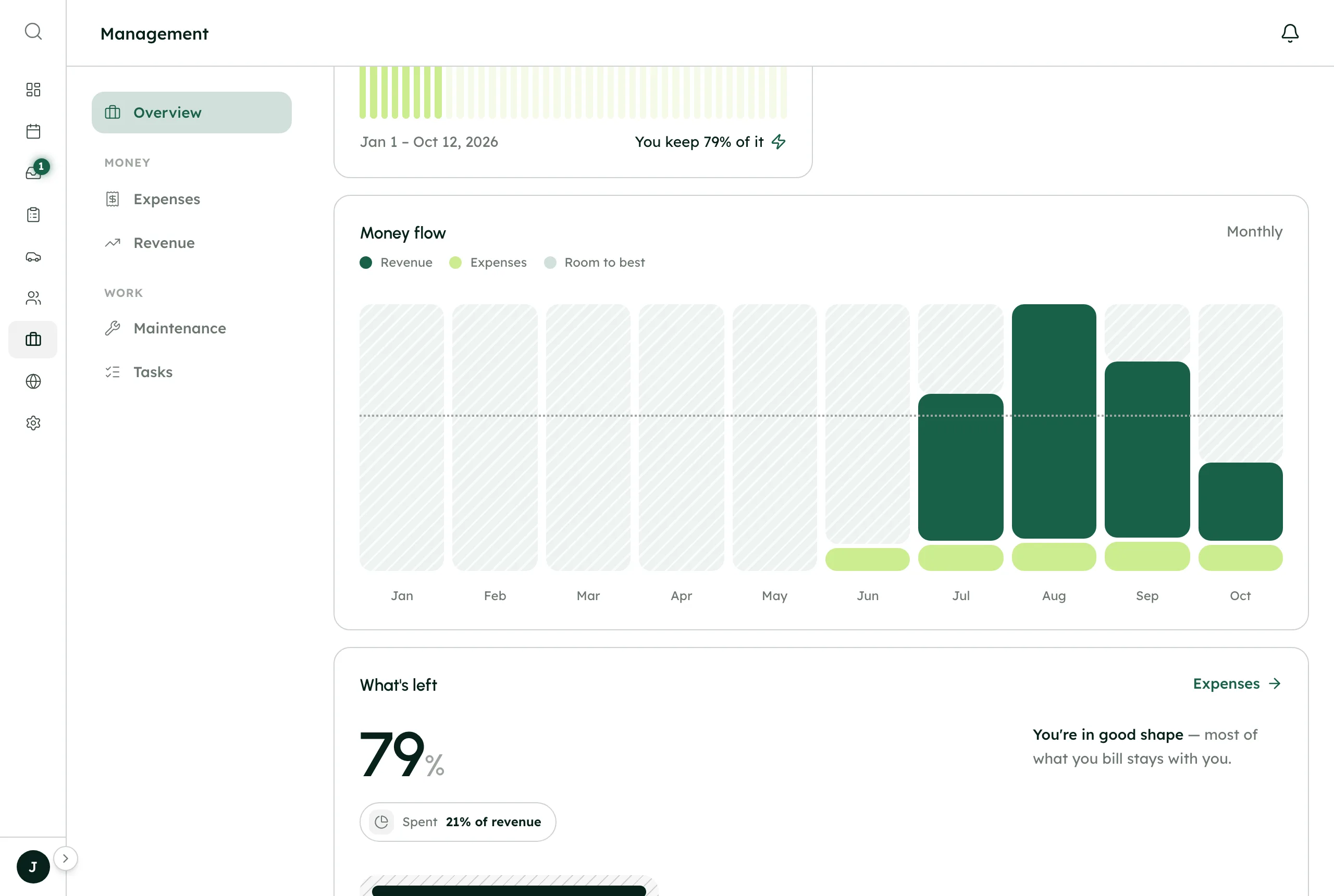The image size is (1334, 896).
Task: Select the Jun expenses bar
Action: pyautogui.click(x=868, y=559)
